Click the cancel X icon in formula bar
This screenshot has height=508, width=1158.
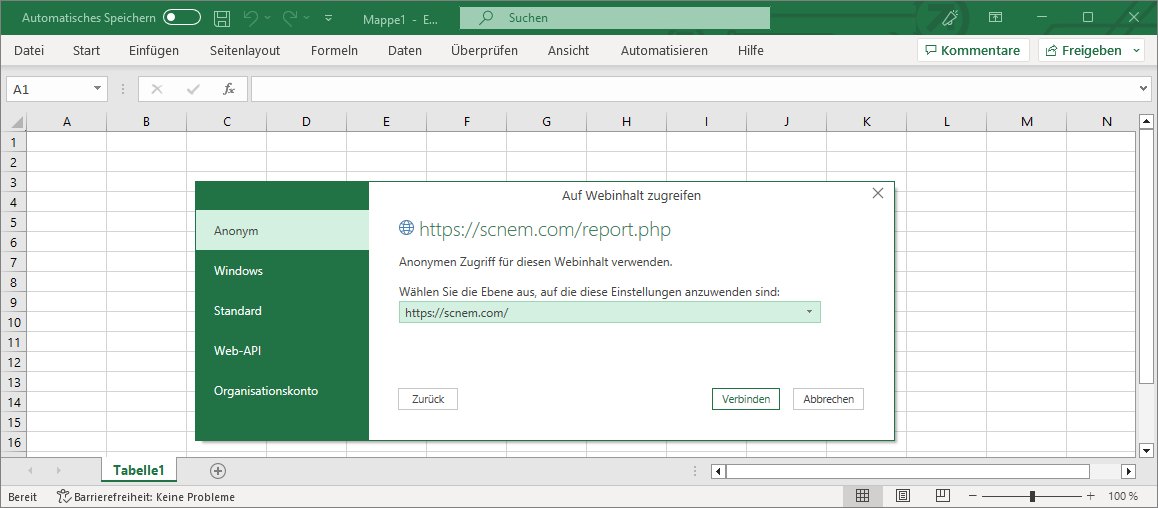[157, 89]
